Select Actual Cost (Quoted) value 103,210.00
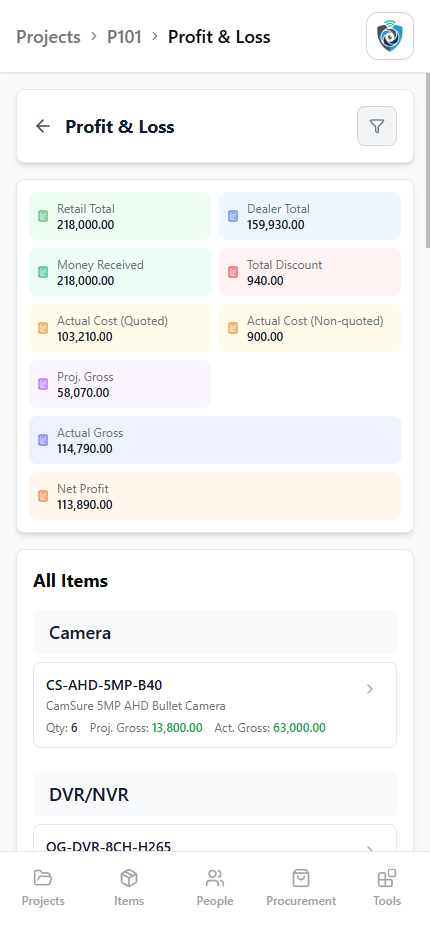Viewport: 430px width, 932px height. coord(85,336)
